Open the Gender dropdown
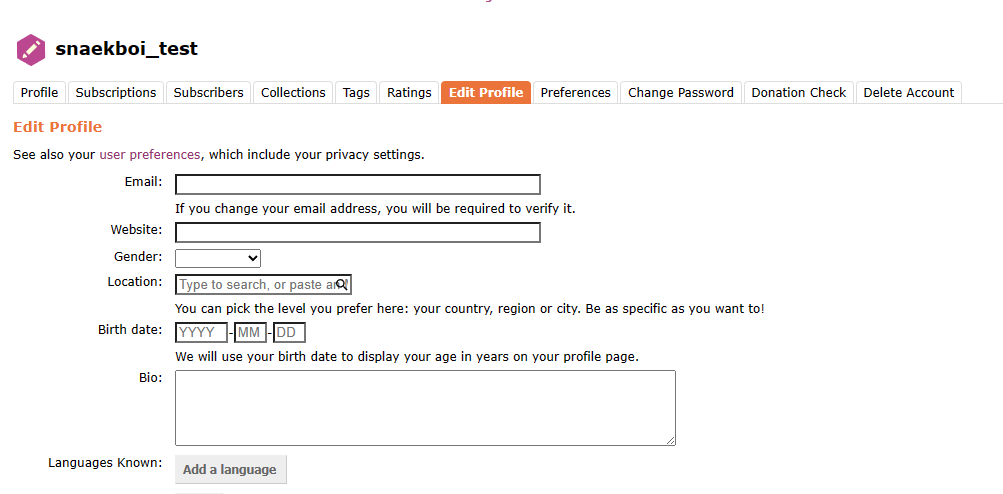 pyautogui.click(x=218, y=258)
